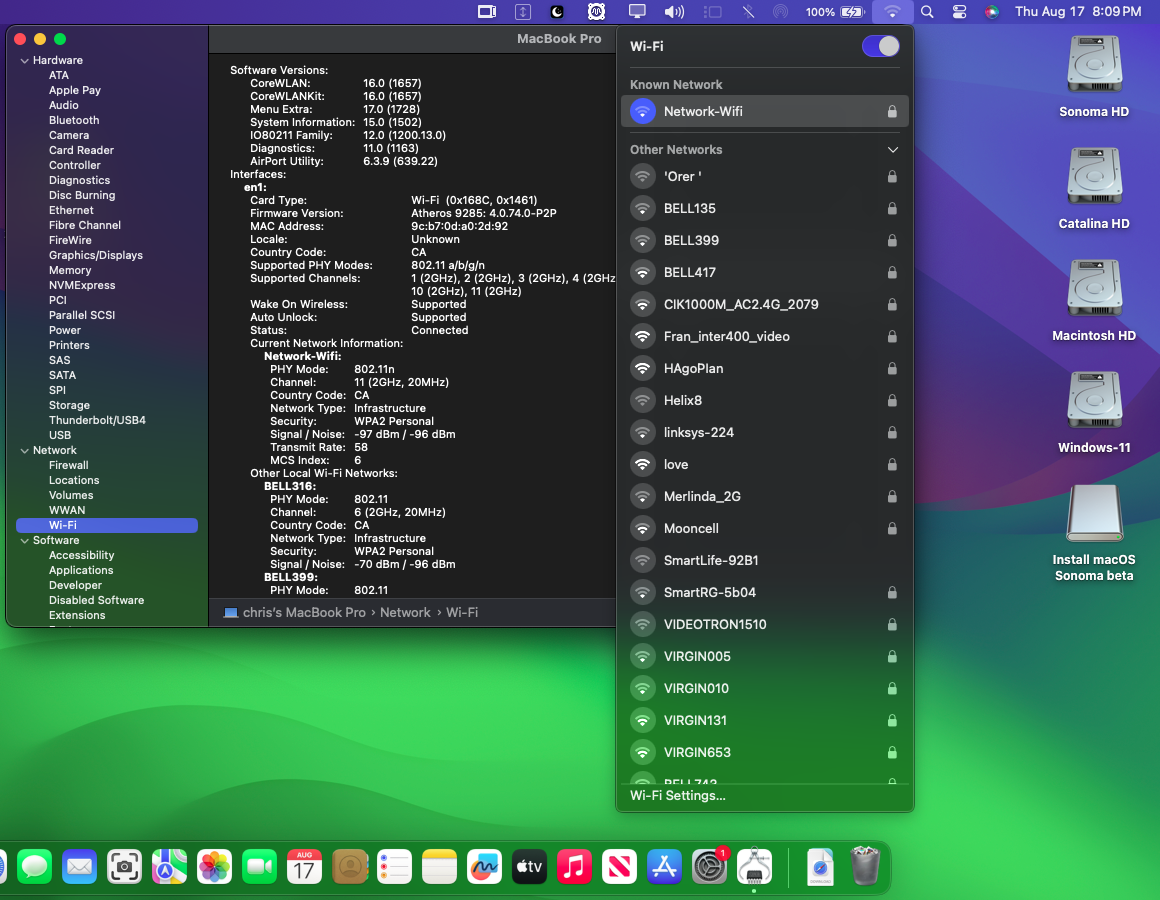Click the connected Network-Wifi icon

point(643,112)
